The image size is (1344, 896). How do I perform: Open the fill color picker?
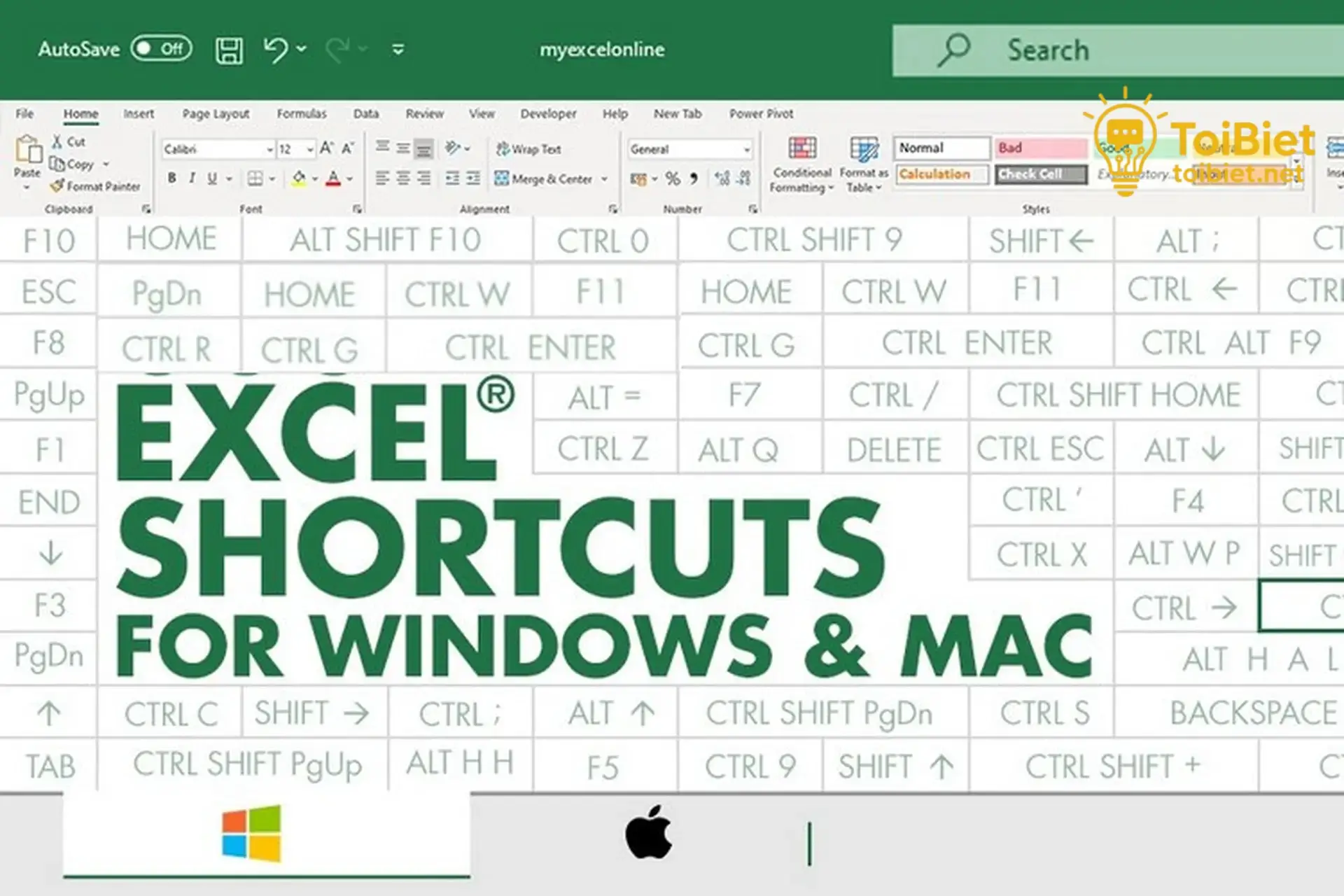pos(299,178)
